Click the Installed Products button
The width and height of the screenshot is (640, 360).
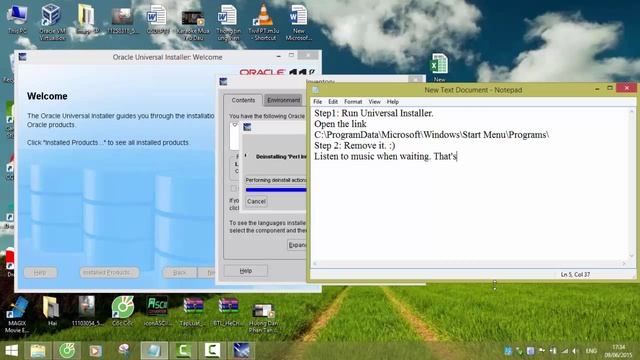109,272
